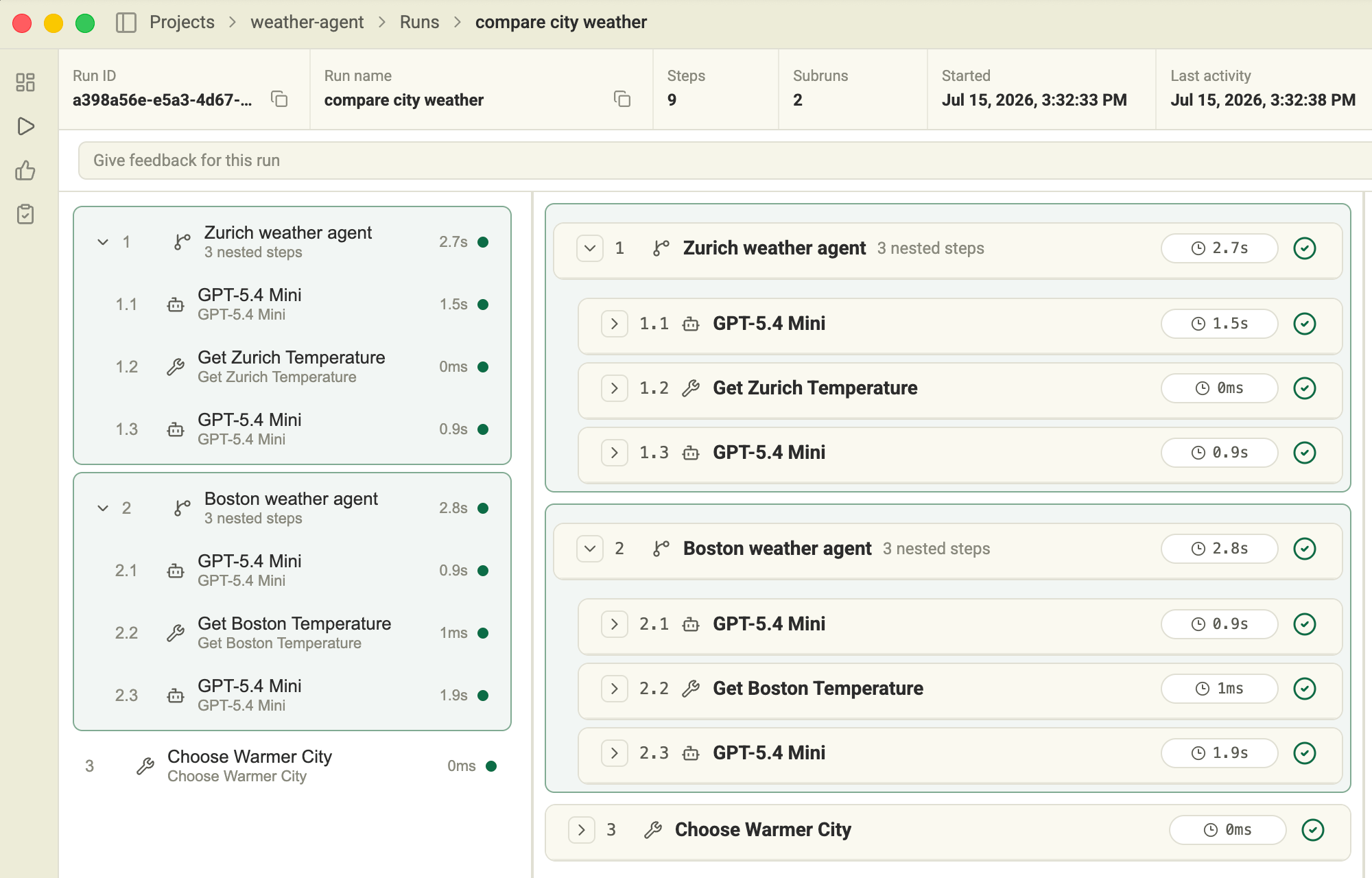Select step 1.1 GPT-5.4 Mini in tree
The width and height of the screenshot is (1372, 878).
292,305
